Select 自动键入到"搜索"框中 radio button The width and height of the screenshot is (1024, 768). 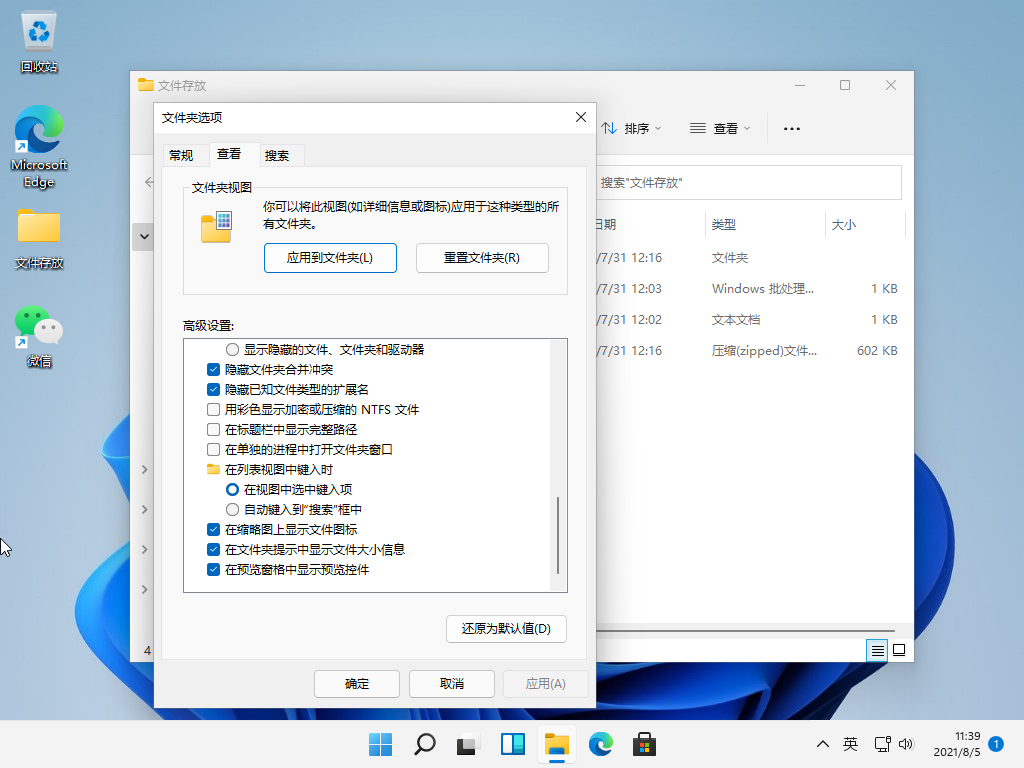233,509
